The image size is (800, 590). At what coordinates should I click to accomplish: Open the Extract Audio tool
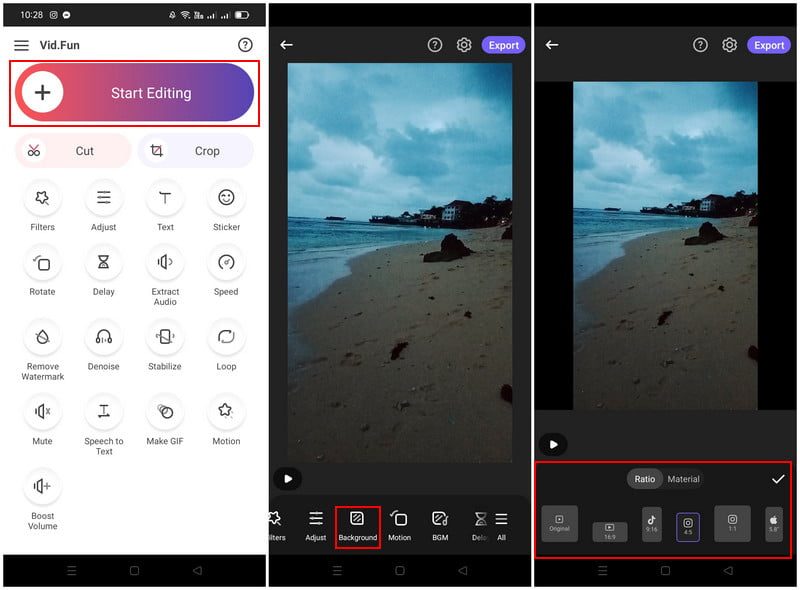[165, 262]
